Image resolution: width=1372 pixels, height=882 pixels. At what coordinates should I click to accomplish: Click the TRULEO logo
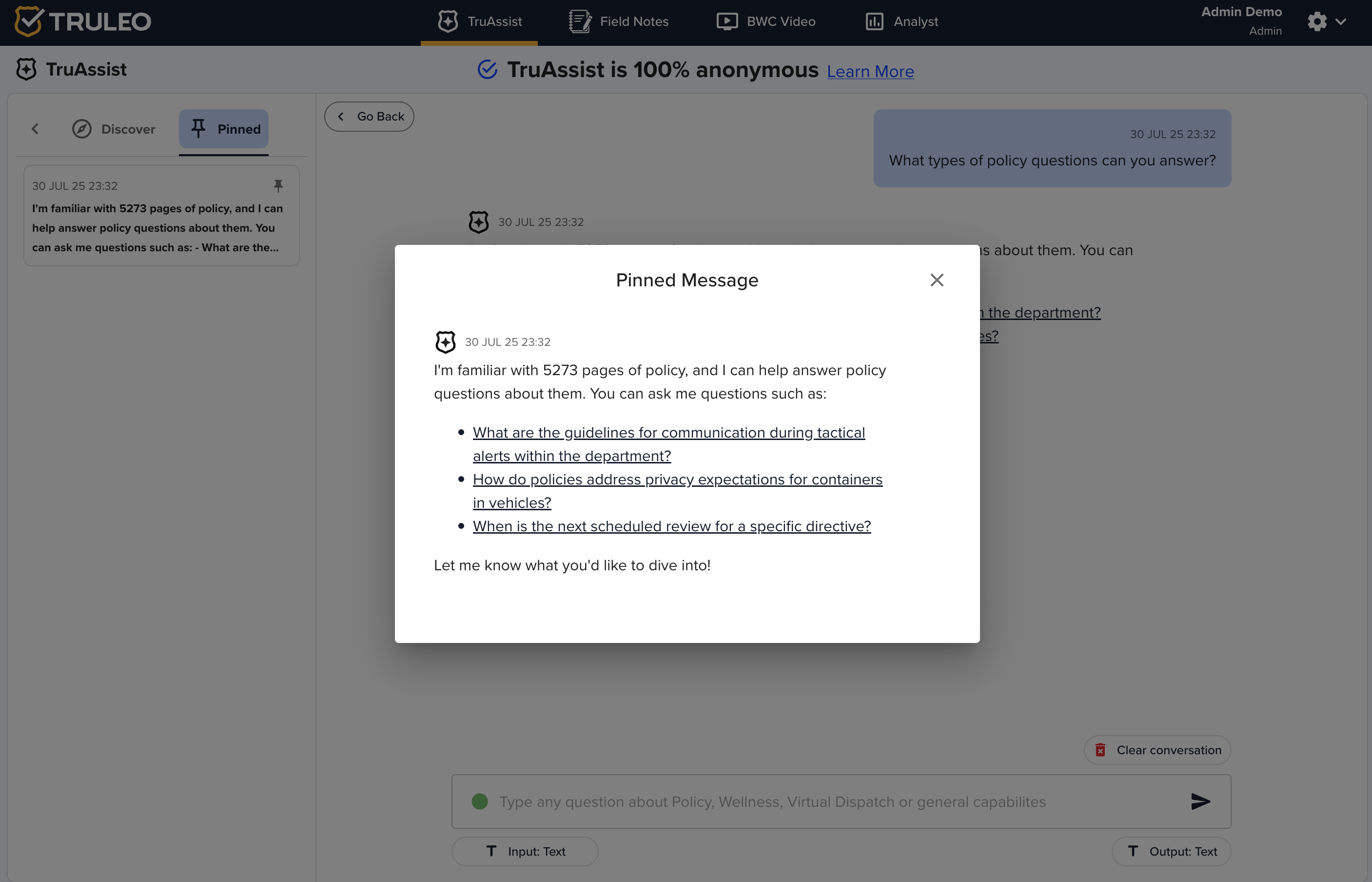click(x=82, y=22)
